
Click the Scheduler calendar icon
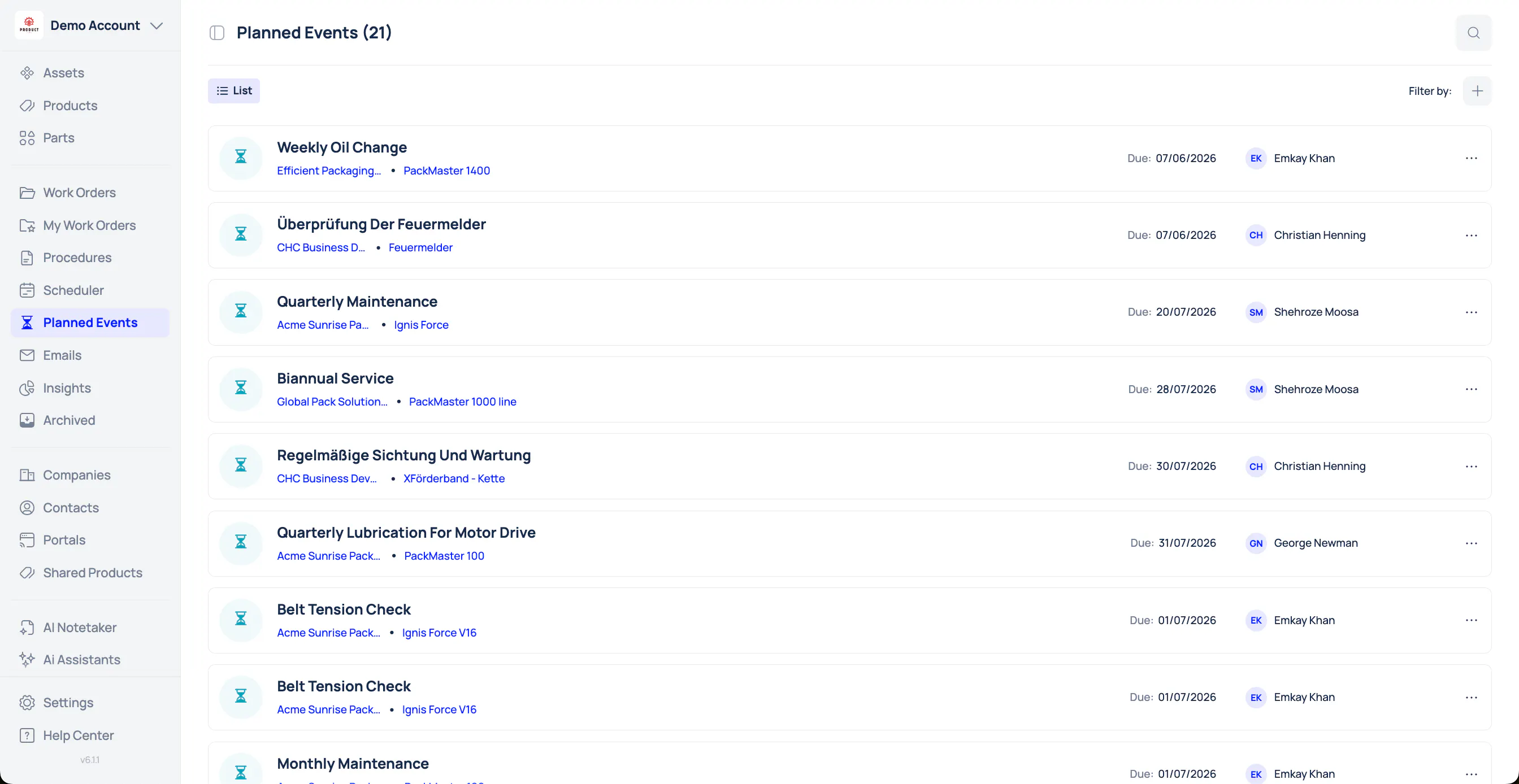[x=27, y=290]
